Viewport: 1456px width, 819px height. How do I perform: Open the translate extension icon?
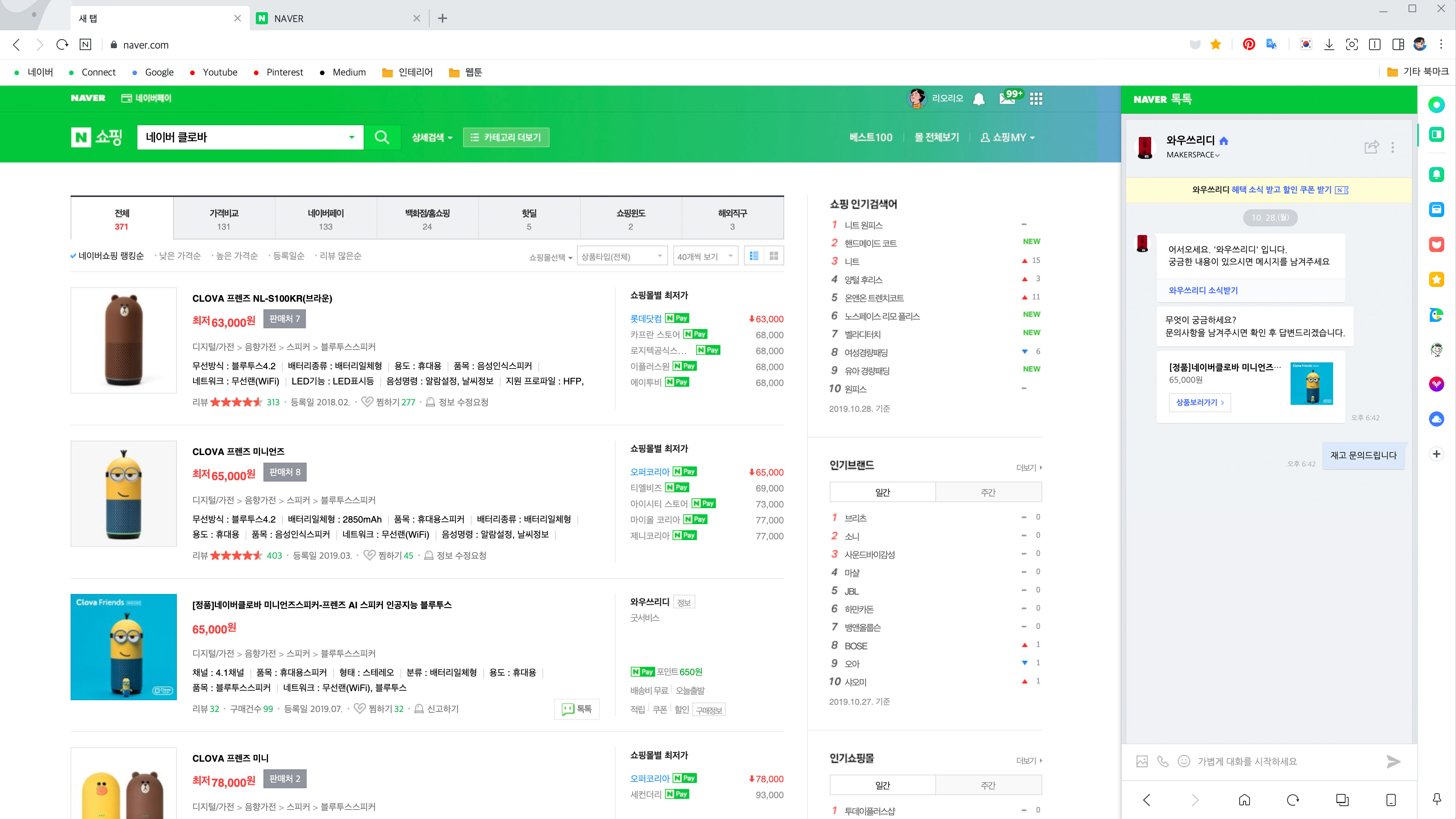(1272, 45)
